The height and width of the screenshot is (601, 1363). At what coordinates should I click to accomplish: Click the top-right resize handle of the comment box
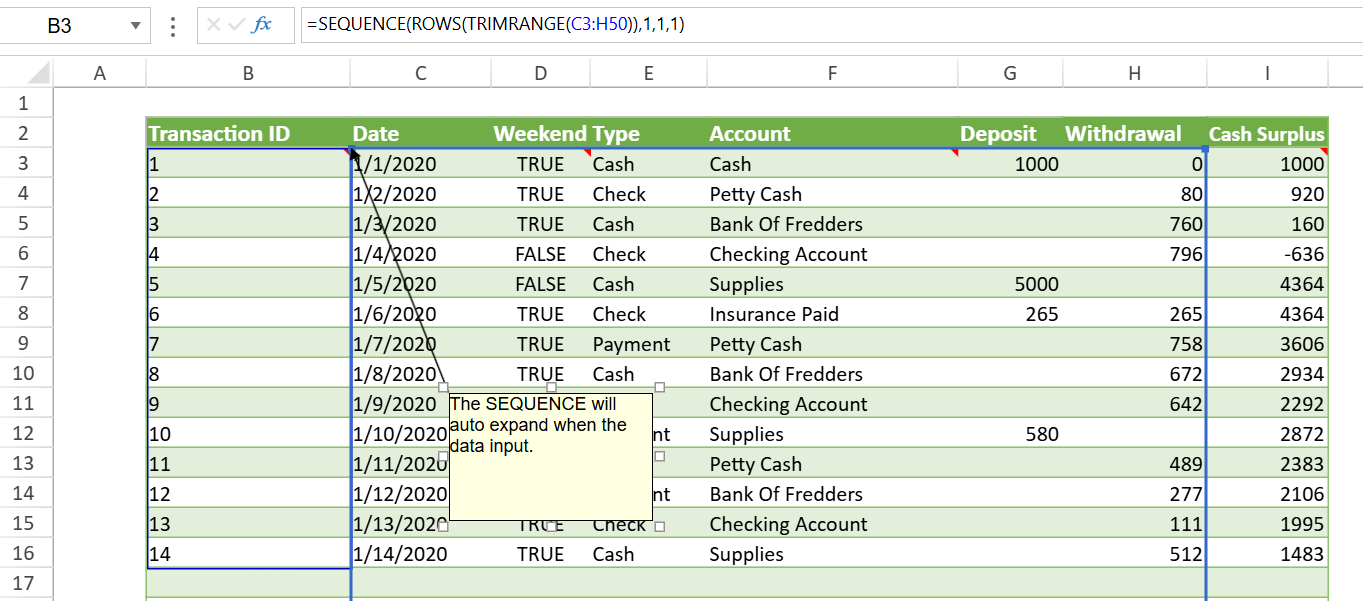[x=659, y=387]
